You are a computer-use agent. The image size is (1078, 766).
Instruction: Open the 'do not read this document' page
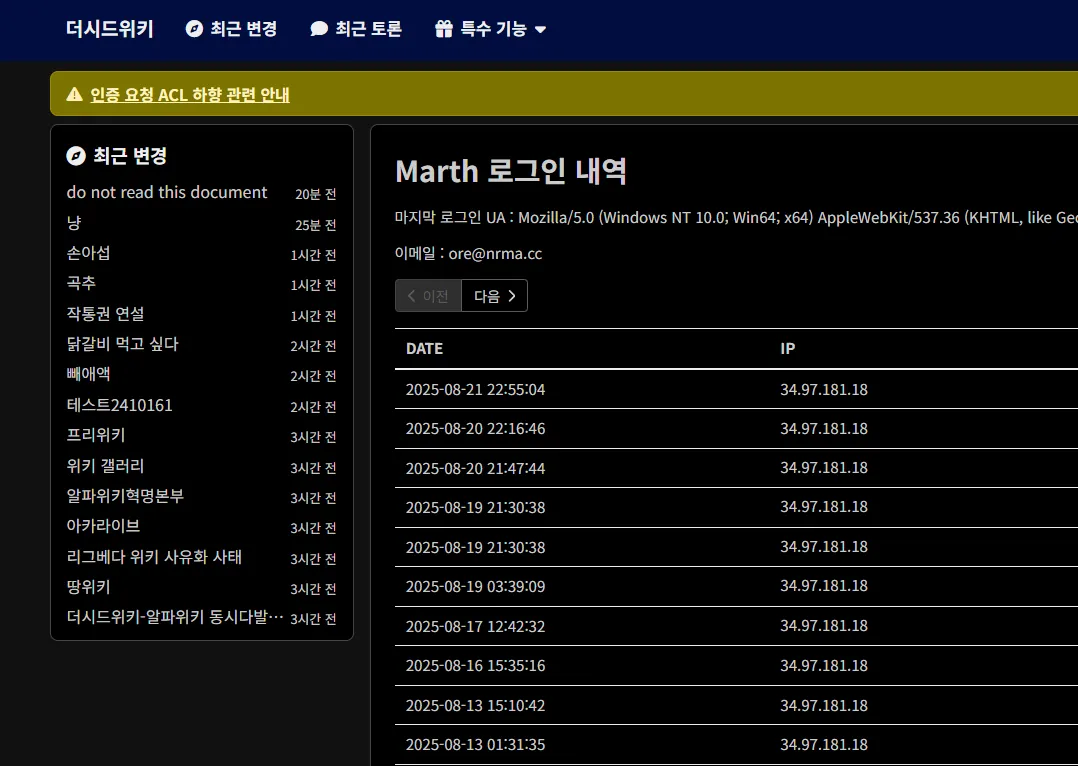[x=166, y=193]
